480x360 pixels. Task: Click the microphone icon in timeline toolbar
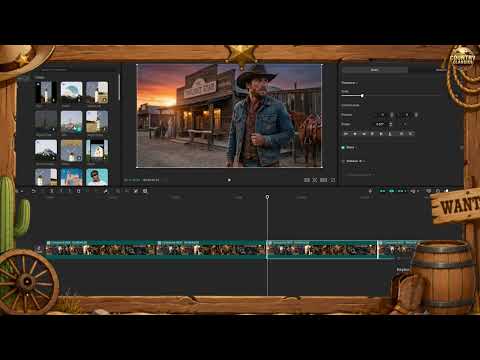(x=370, y=191)
